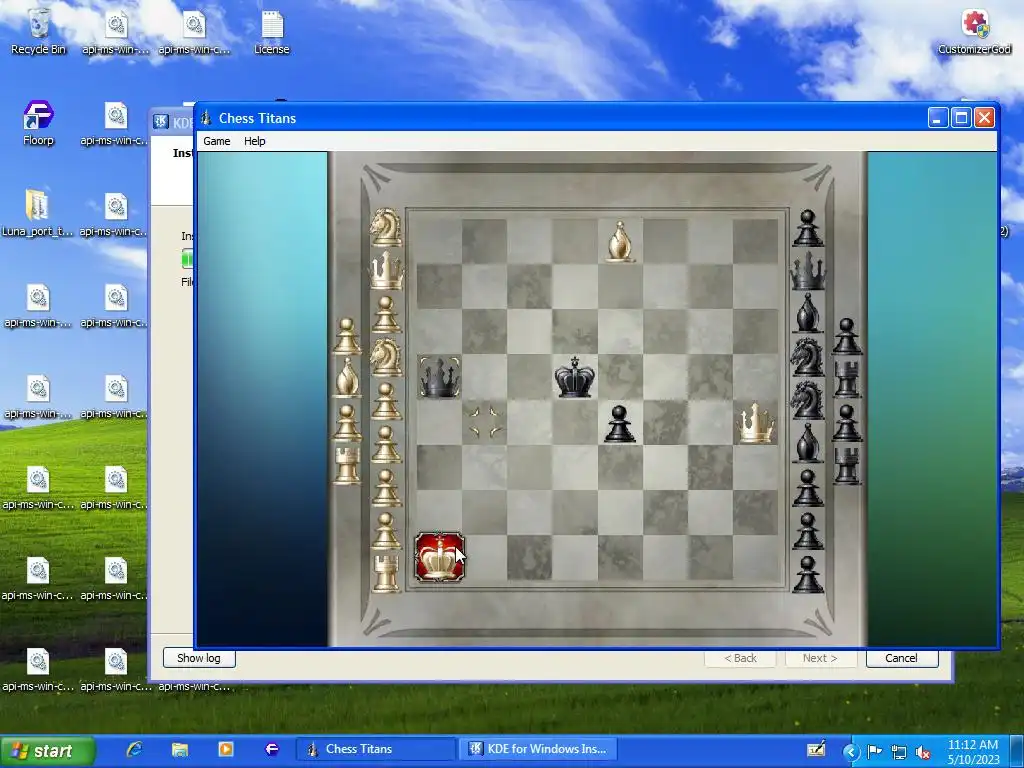This screenshot has width=1024, height=768.
Task: Click the muted volume tray icon
Action: [x=923, y=752]
